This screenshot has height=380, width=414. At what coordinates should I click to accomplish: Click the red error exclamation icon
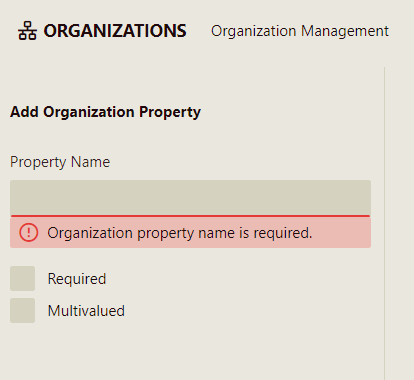pos(29,232)
